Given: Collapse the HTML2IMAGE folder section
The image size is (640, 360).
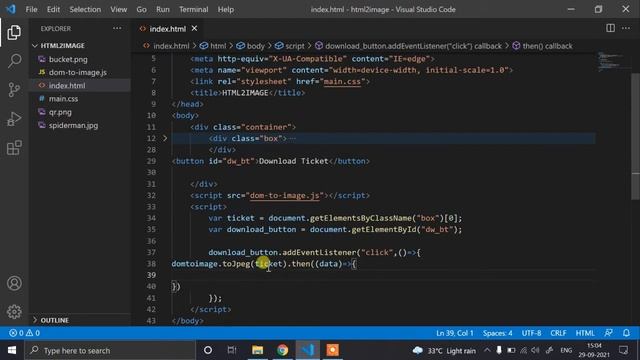Looking at the screenshot, I should coord(62,46).
